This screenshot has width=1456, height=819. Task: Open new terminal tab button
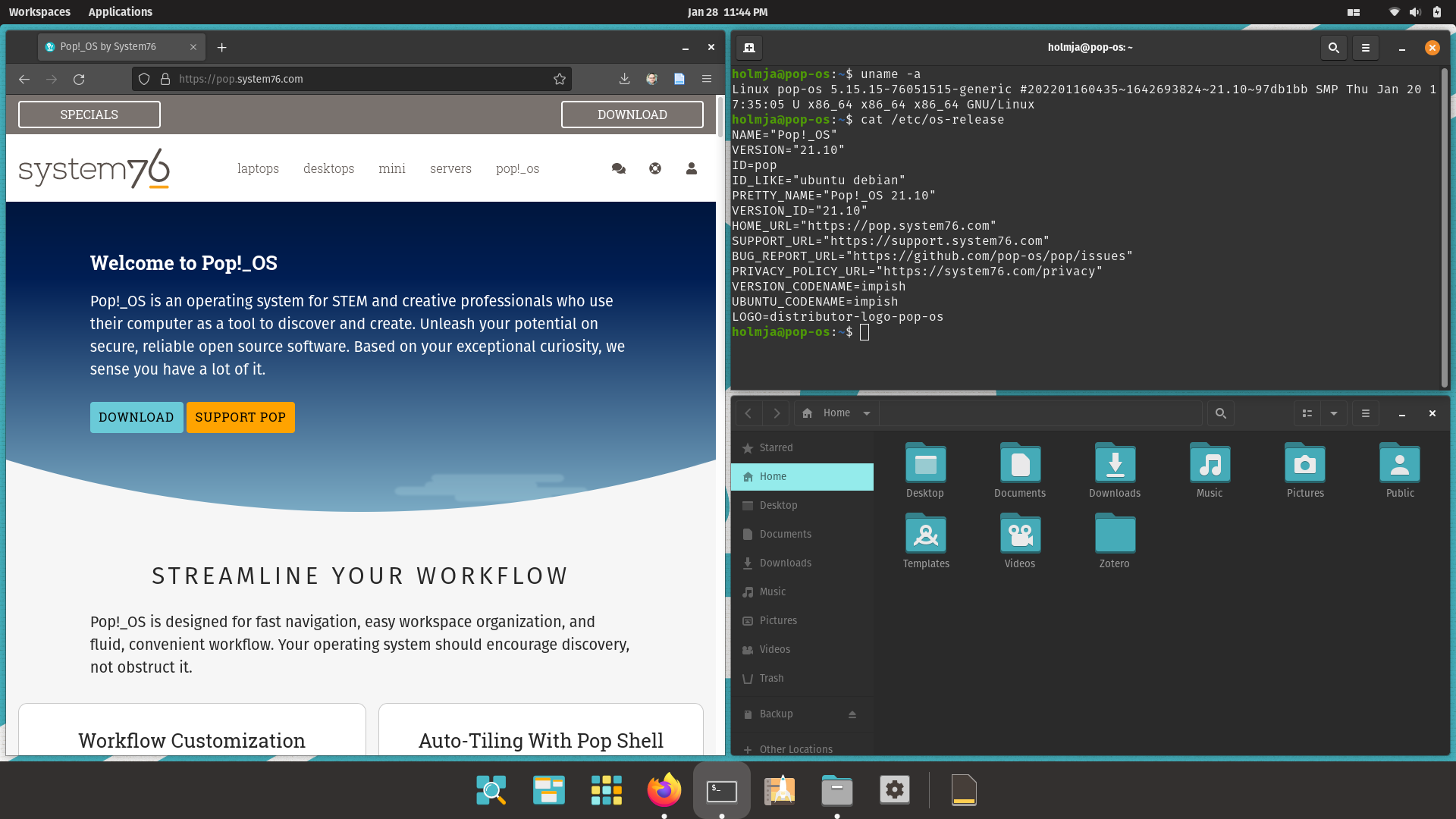coord(749,47)
